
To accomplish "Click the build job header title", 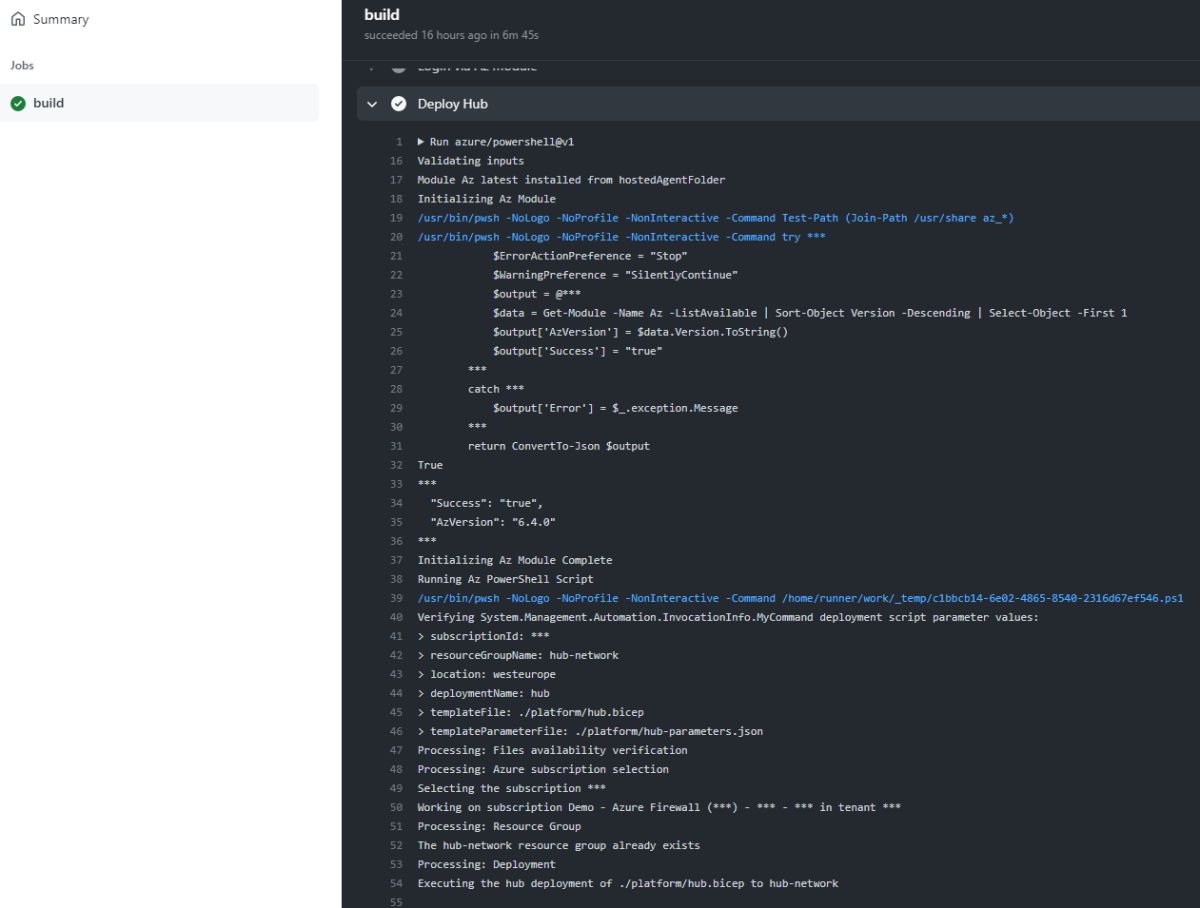I will (x=382, y=15).
